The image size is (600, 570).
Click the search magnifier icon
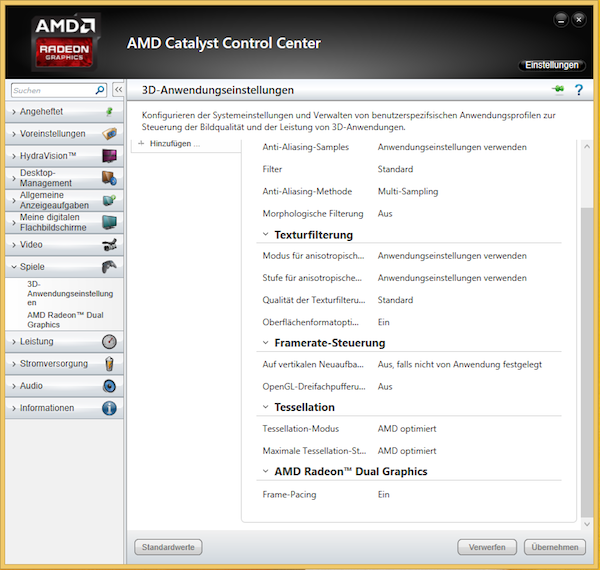coord(100,90)
